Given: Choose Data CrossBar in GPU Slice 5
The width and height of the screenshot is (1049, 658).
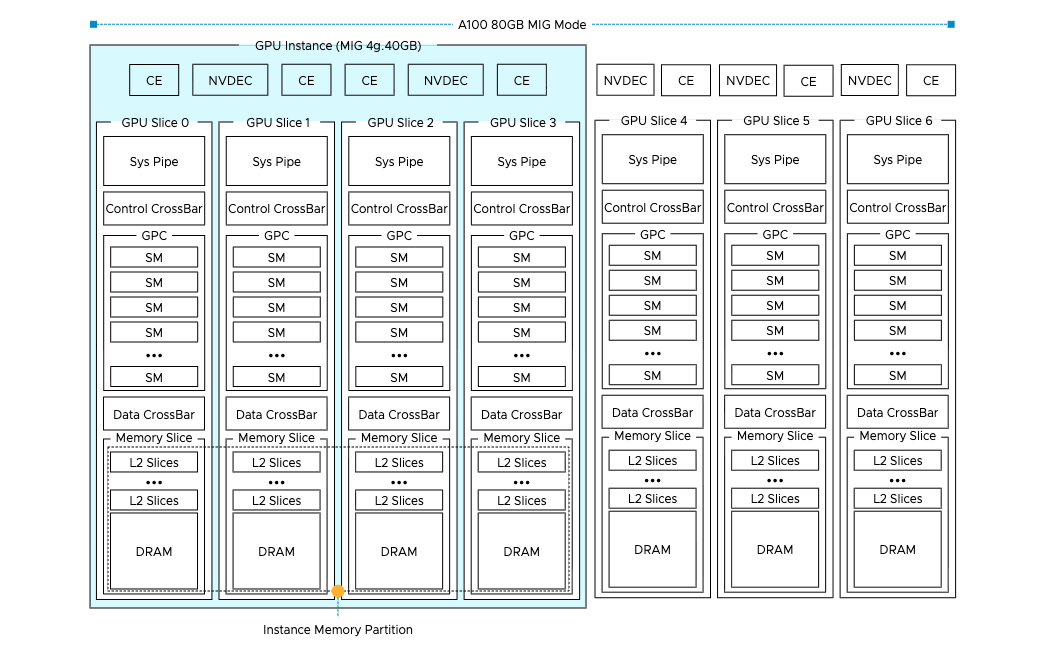Looking at the screenshot, I should 775,412.
